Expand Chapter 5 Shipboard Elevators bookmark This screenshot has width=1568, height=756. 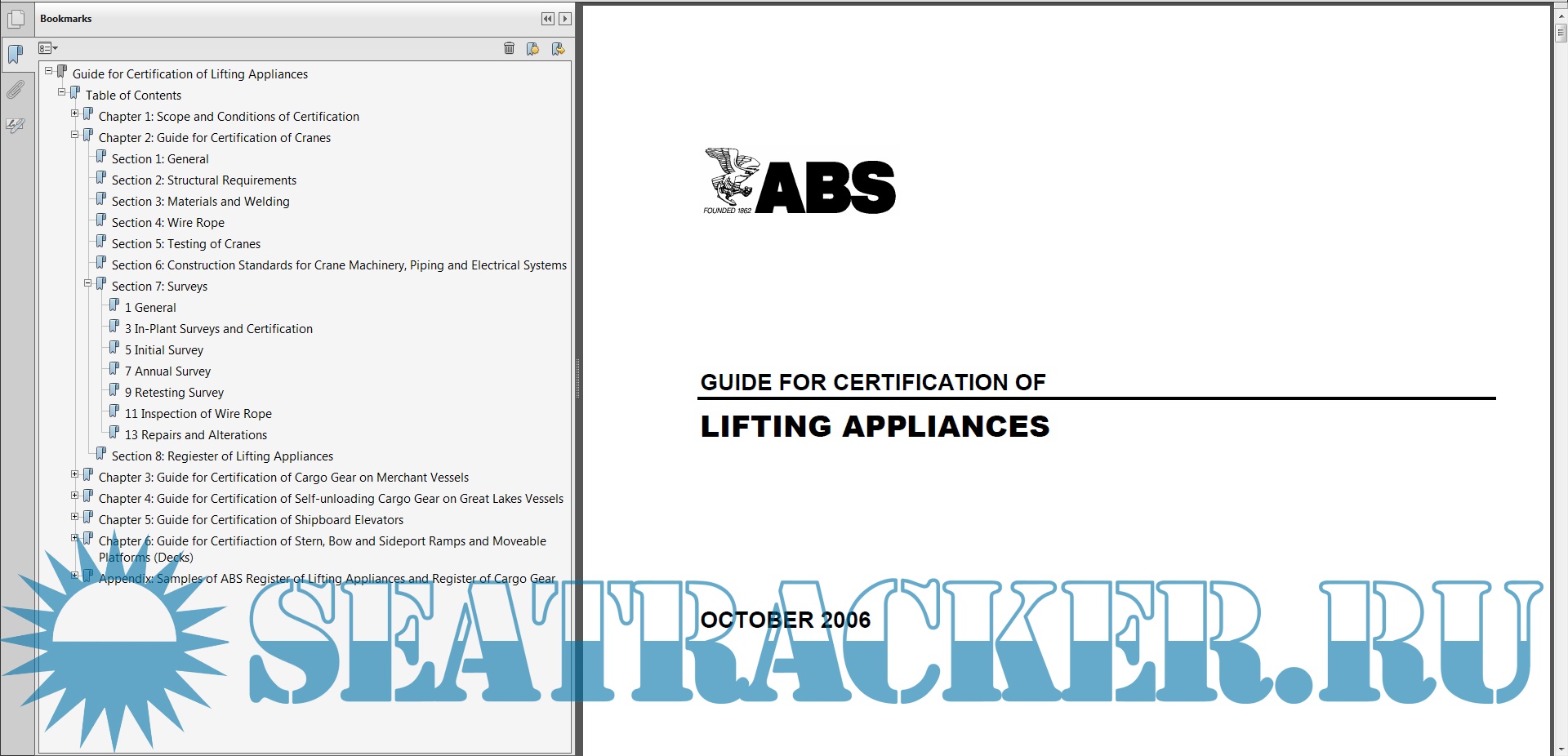pyautogui.click(x=75, y=517)
